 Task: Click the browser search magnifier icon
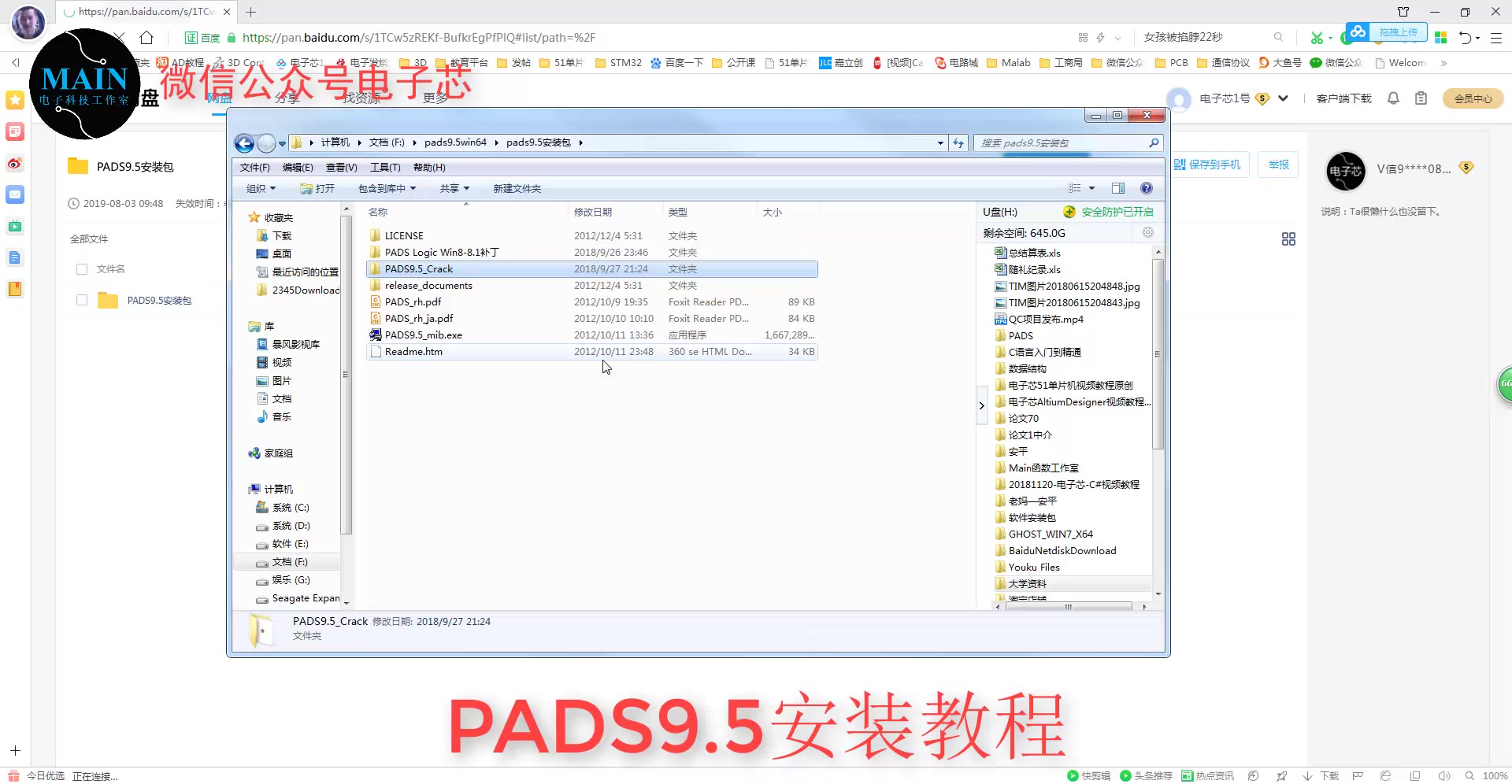click(1278, 37)
